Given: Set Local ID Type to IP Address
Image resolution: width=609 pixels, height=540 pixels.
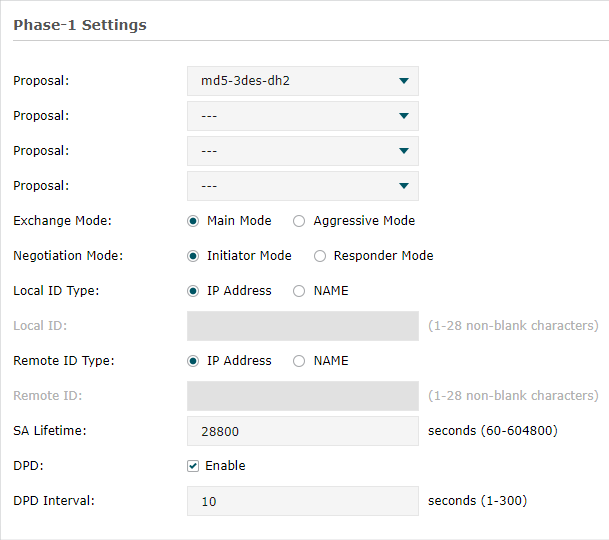Looking at the screenshot, I should [193, 291].
